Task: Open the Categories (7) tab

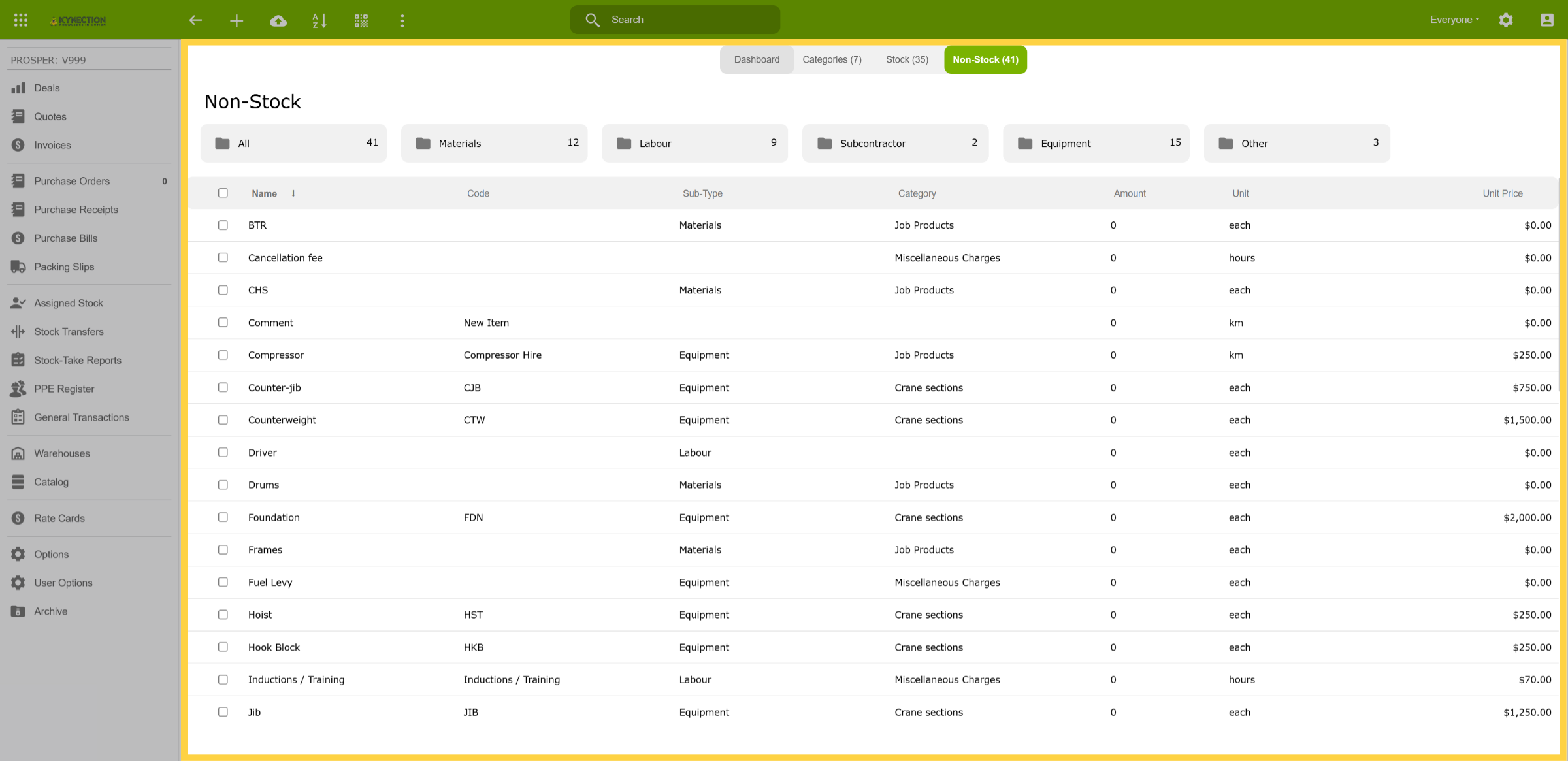Action: pyautogui.click(x=832, y=59)
